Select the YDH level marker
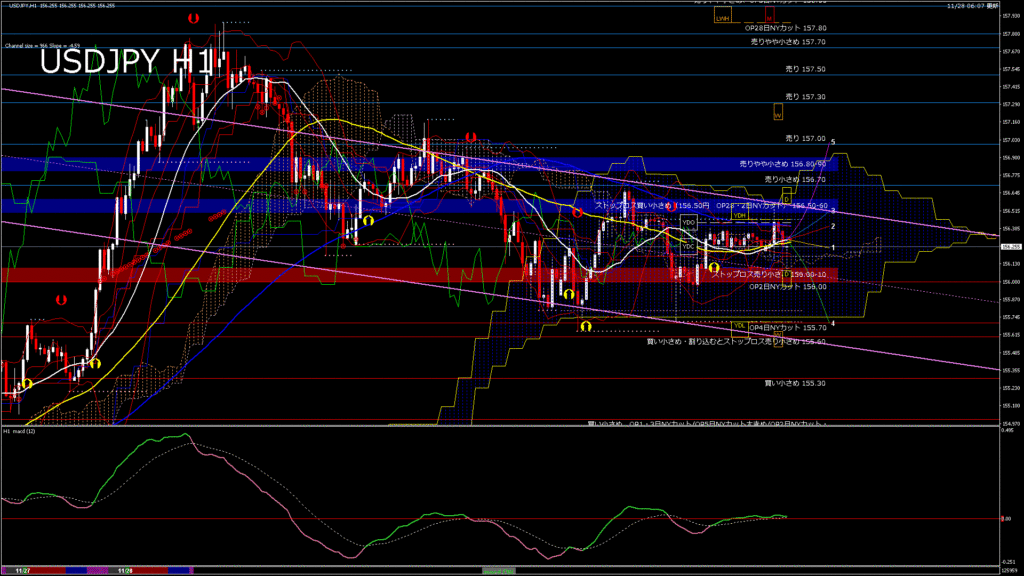This screenshot has width=1024, height=576. click(740, 215)
